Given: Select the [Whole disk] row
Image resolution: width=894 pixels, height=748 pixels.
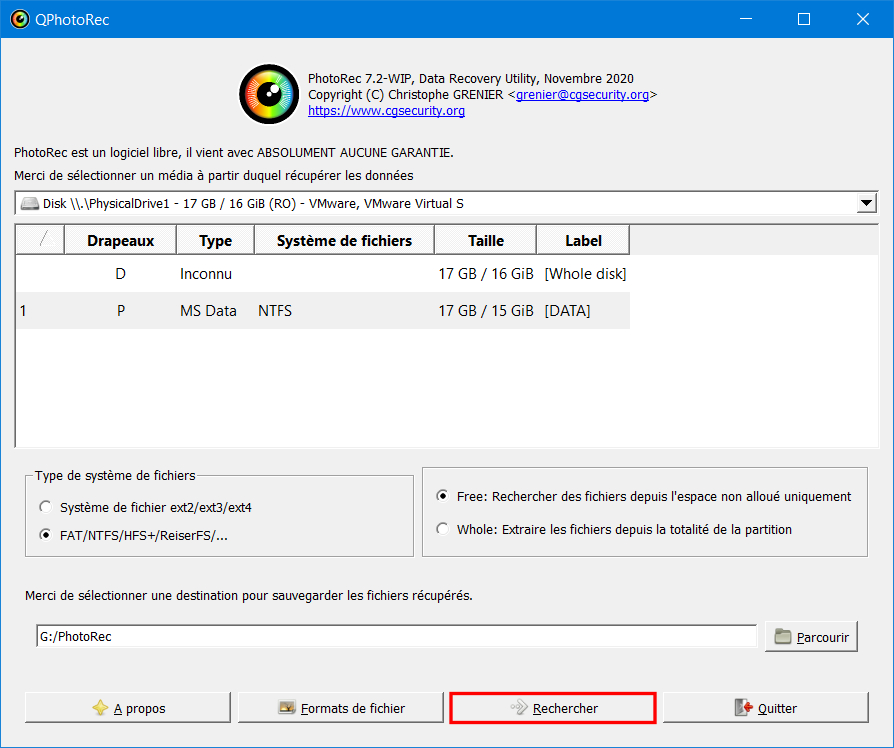Looking at the screenshot, I should pyautogui.click(x=323, y=274).
